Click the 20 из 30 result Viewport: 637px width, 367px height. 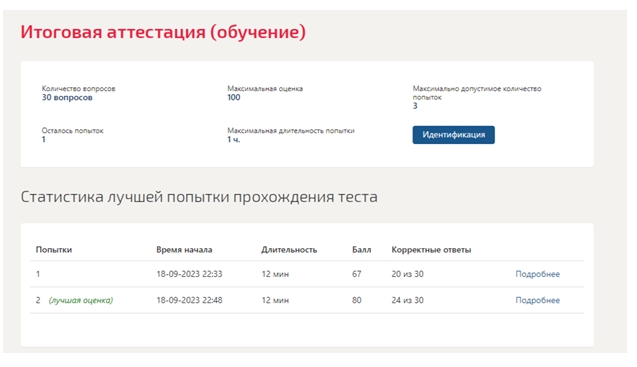(x=407, y=274)
